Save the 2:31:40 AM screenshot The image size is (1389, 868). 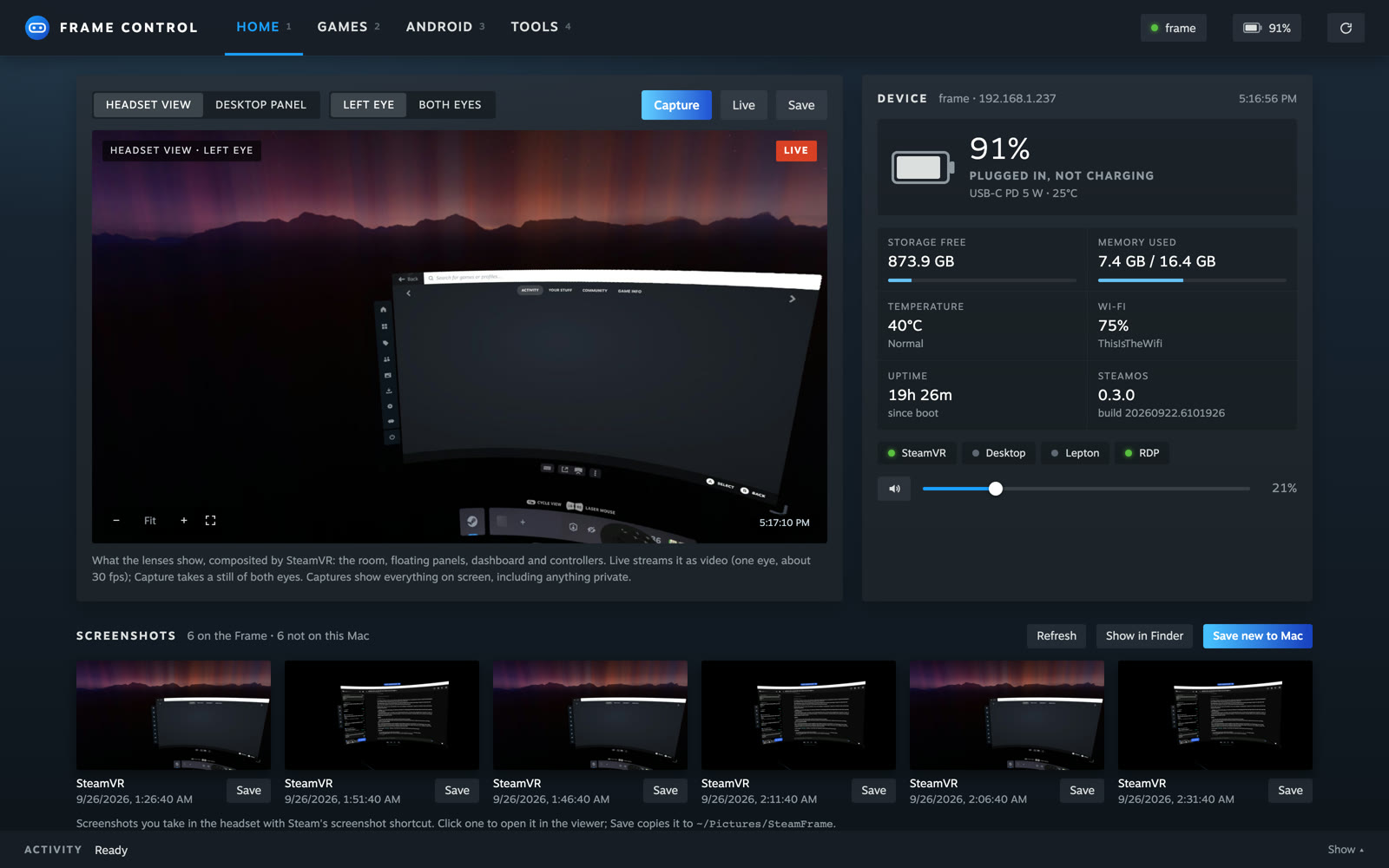(x=1290, y=791)
